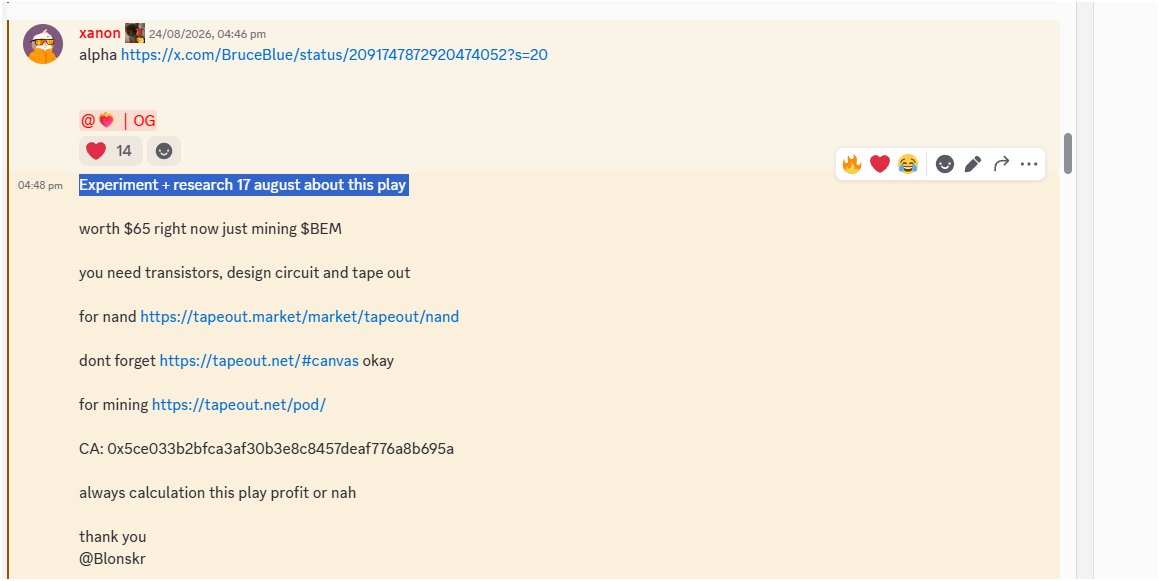Toggle the heart reaction with 14 count

pos(110,151)
